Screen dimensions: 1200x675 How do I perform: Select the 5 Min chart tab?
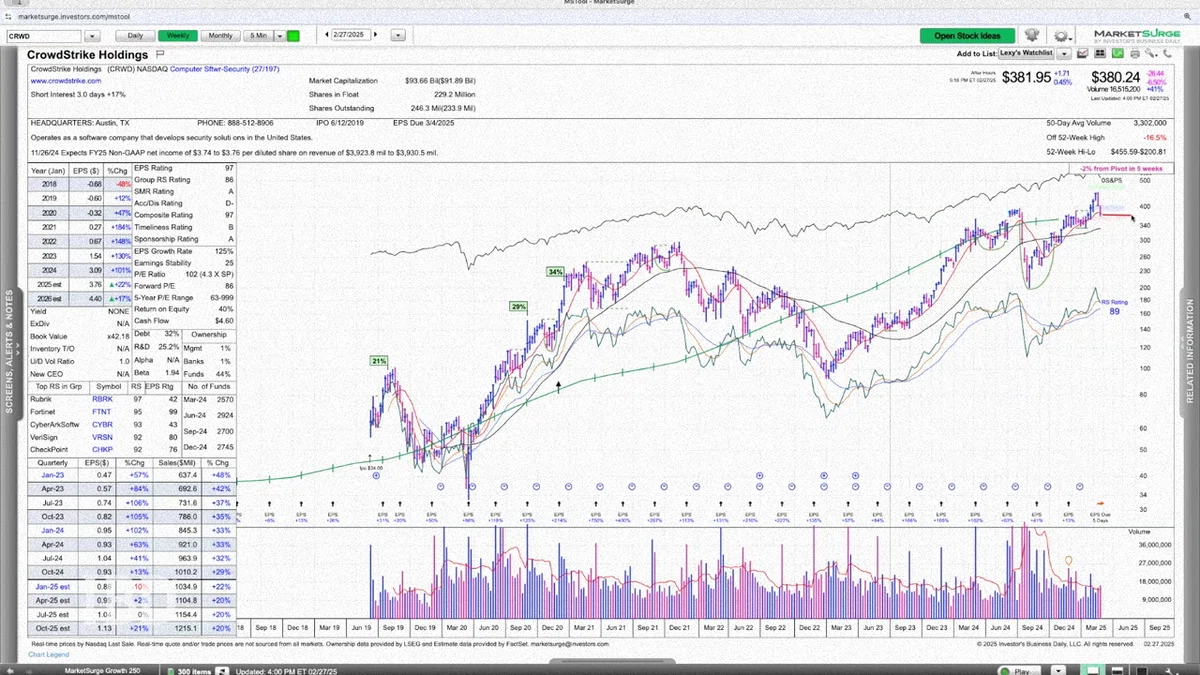[256, 35]
